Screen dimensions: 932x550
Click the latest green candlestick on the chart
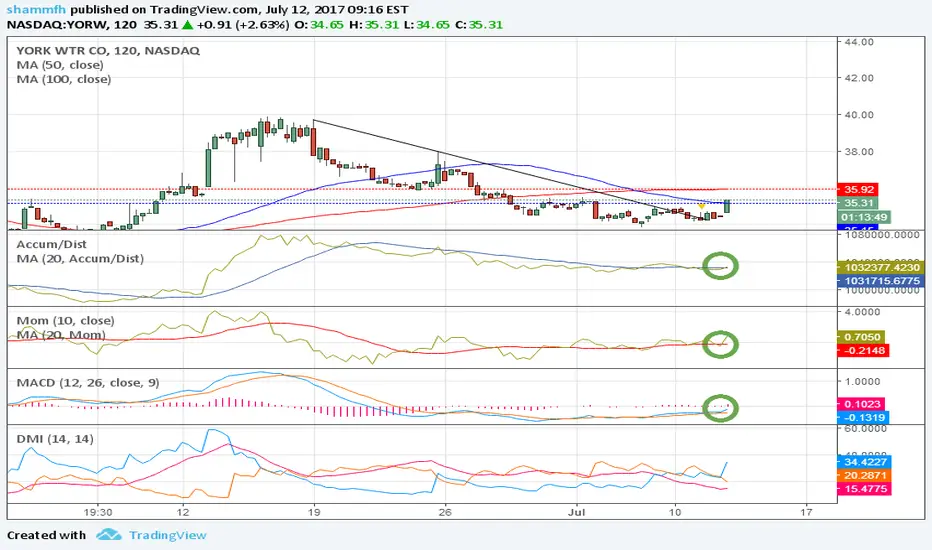[x=727, y=206]
